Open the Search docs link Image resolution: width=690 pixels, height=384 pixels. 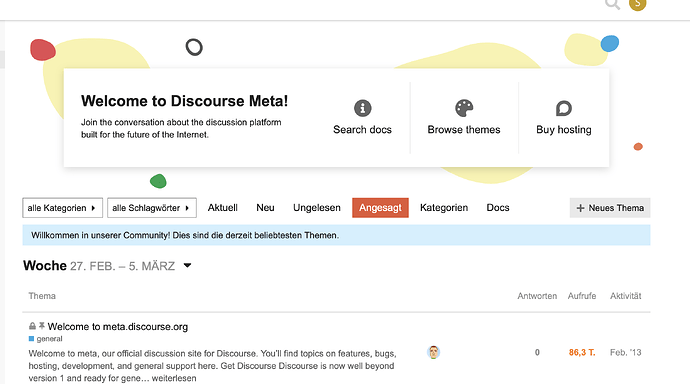click(x=362, y=130)
